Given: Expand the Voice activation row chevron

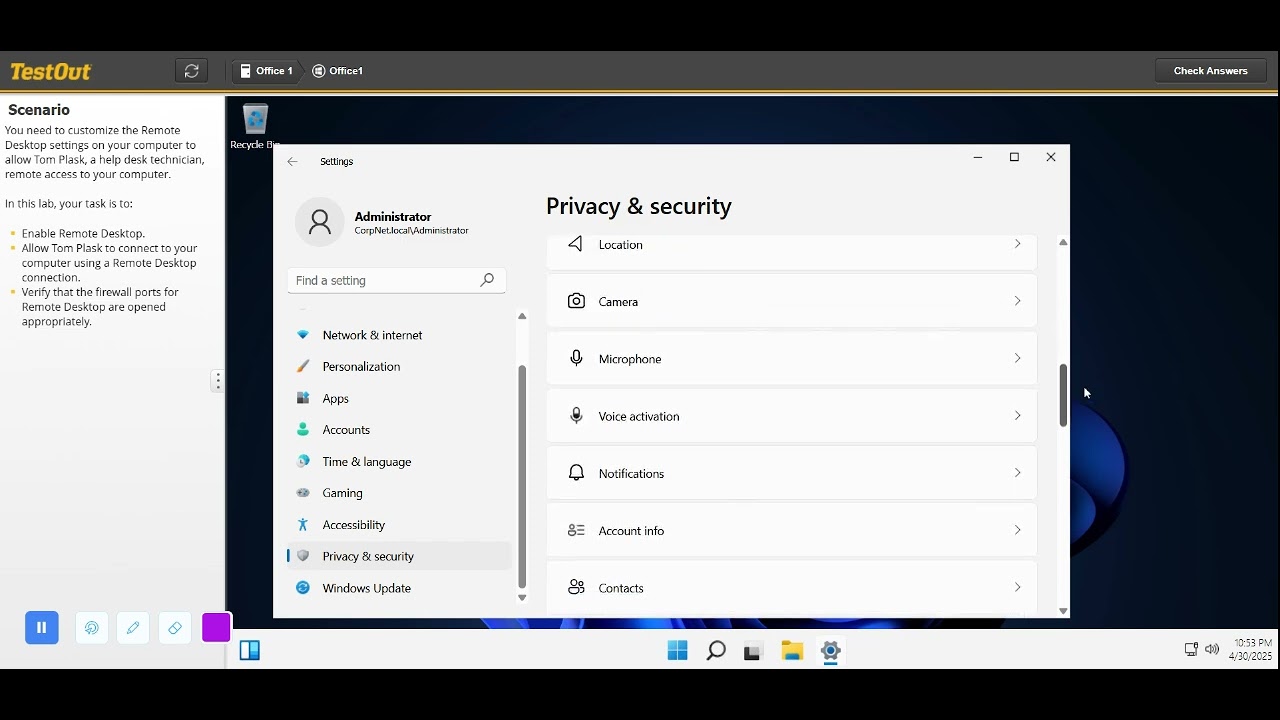Looking at the screenshot, I should coord(1018,416).
